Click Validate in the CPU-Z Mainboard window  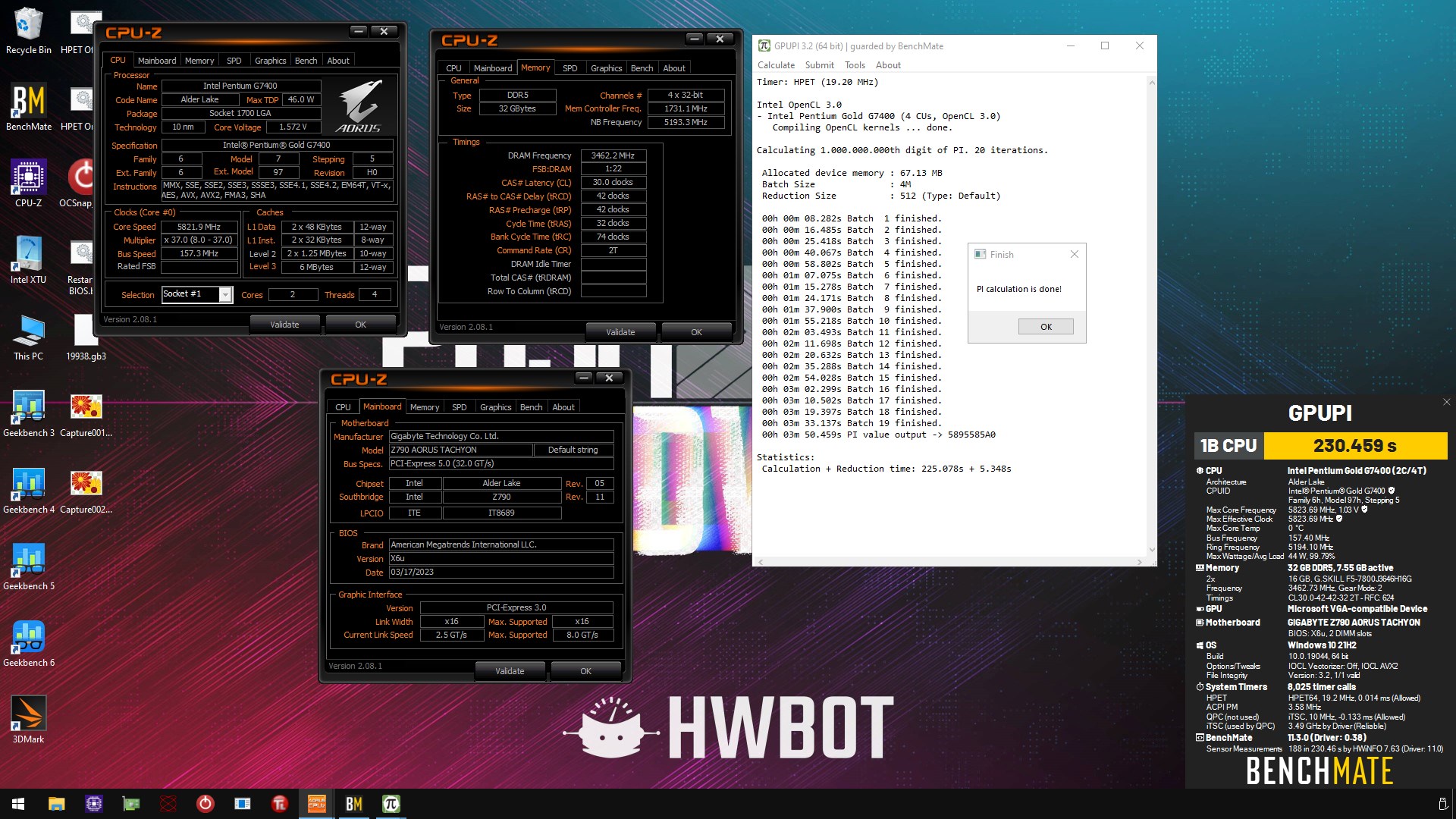pyautogui.click(x=510, y=671)
